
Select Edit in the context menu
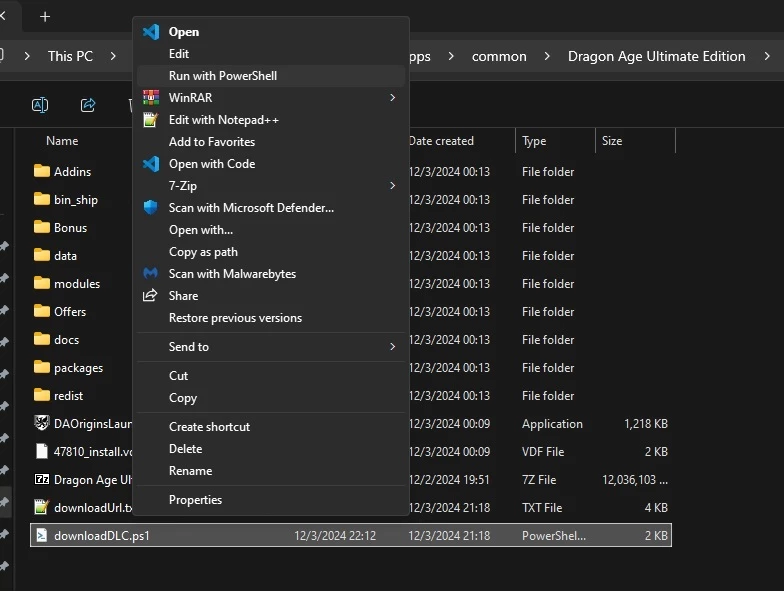click(x=271, y=54)
